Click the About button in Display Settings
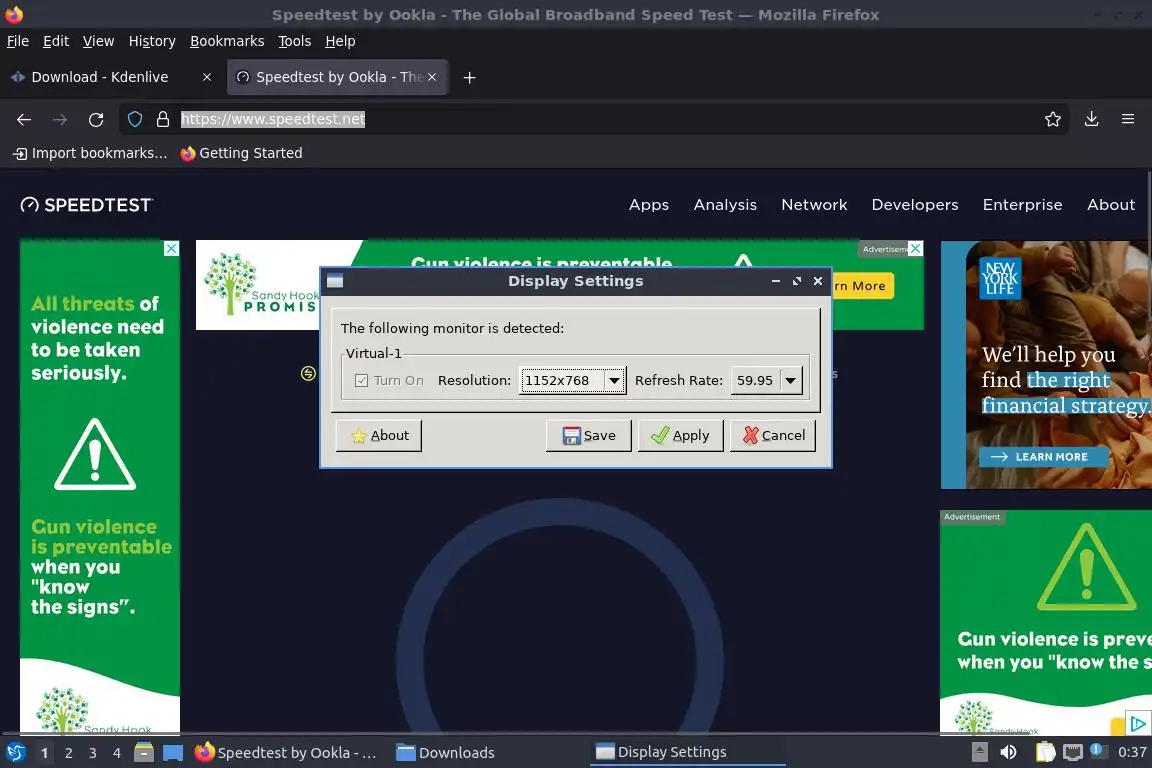Screen dimensions: 1152x768 click(x=378, y=436)
